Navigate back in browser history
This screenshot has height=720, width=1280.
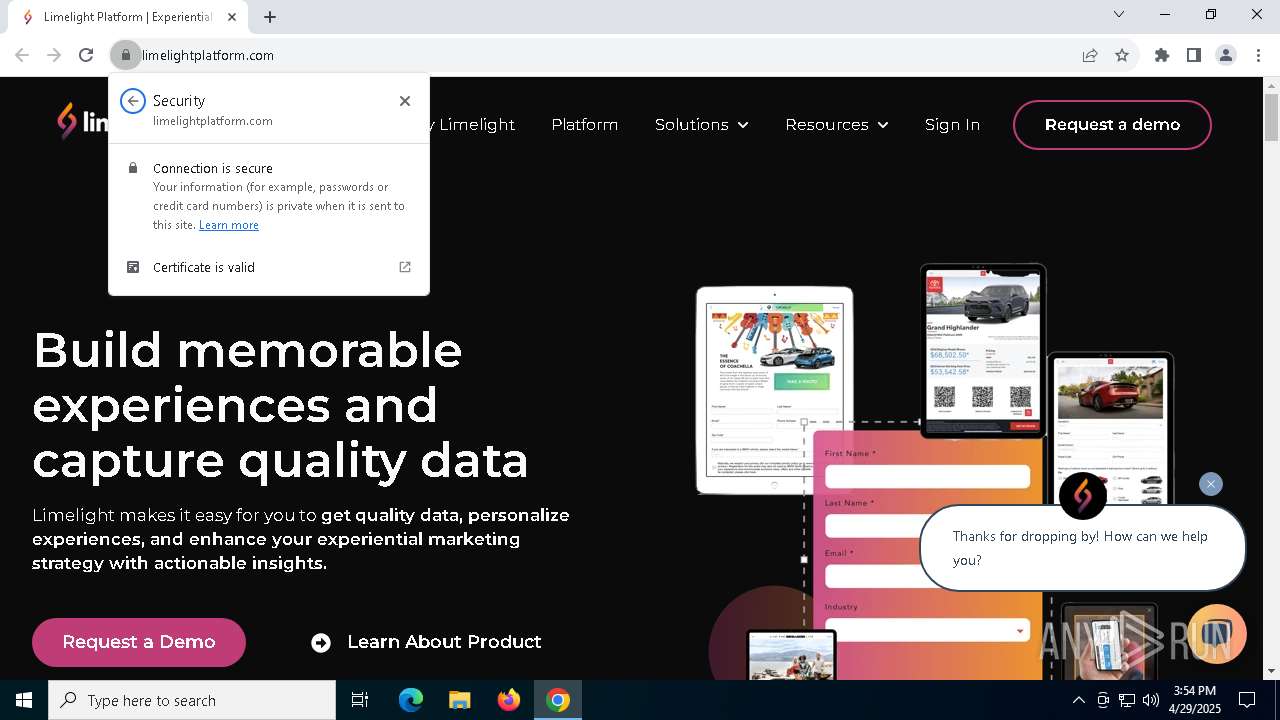pos(22,55)
